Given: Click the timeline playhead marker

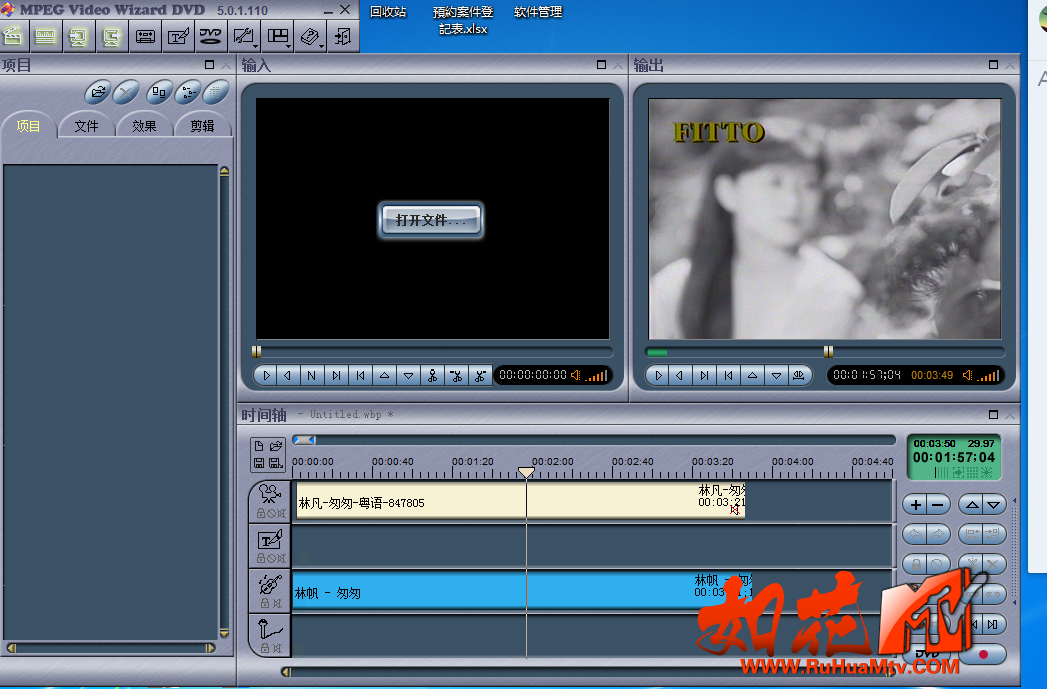Looking at the screenshot, I should [526, 473].
